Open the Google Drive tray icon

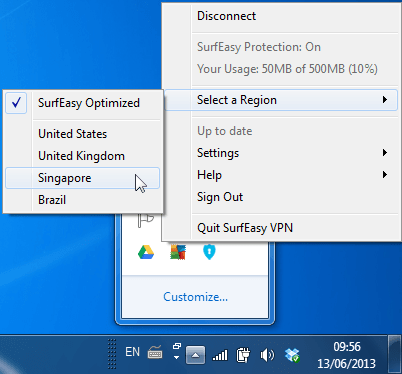tap(146, 252)
